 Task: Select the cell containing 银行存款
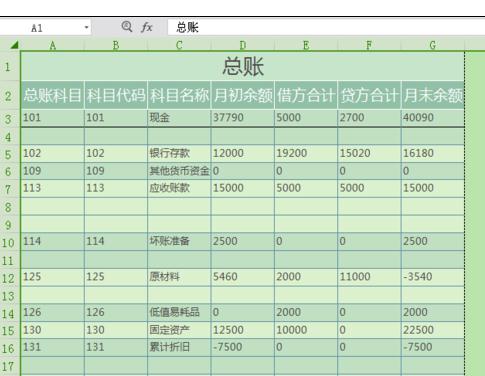179,153
